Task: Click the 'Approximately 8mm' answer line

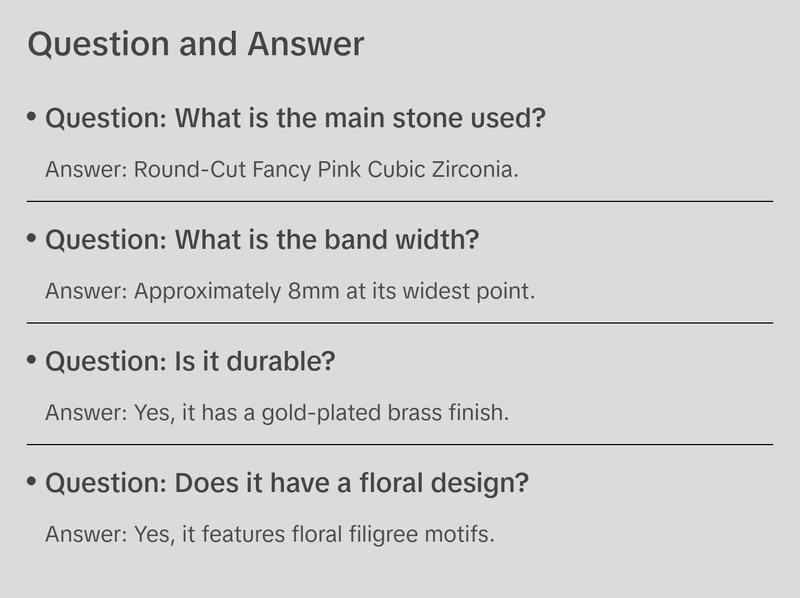Action: pyautogui.click(x=291, y=292)
